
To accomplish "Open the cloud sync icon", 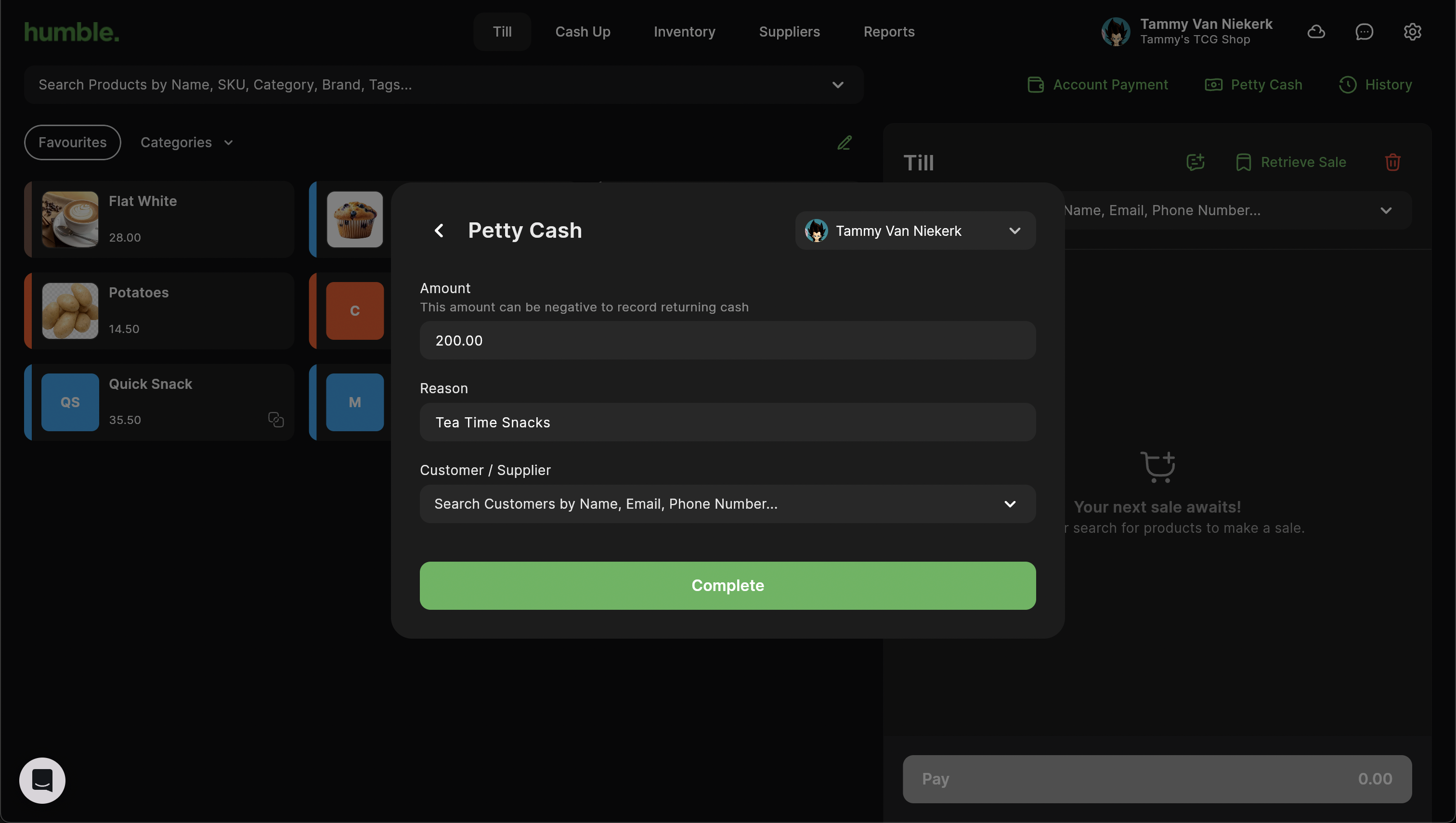I will (1316, 32).
